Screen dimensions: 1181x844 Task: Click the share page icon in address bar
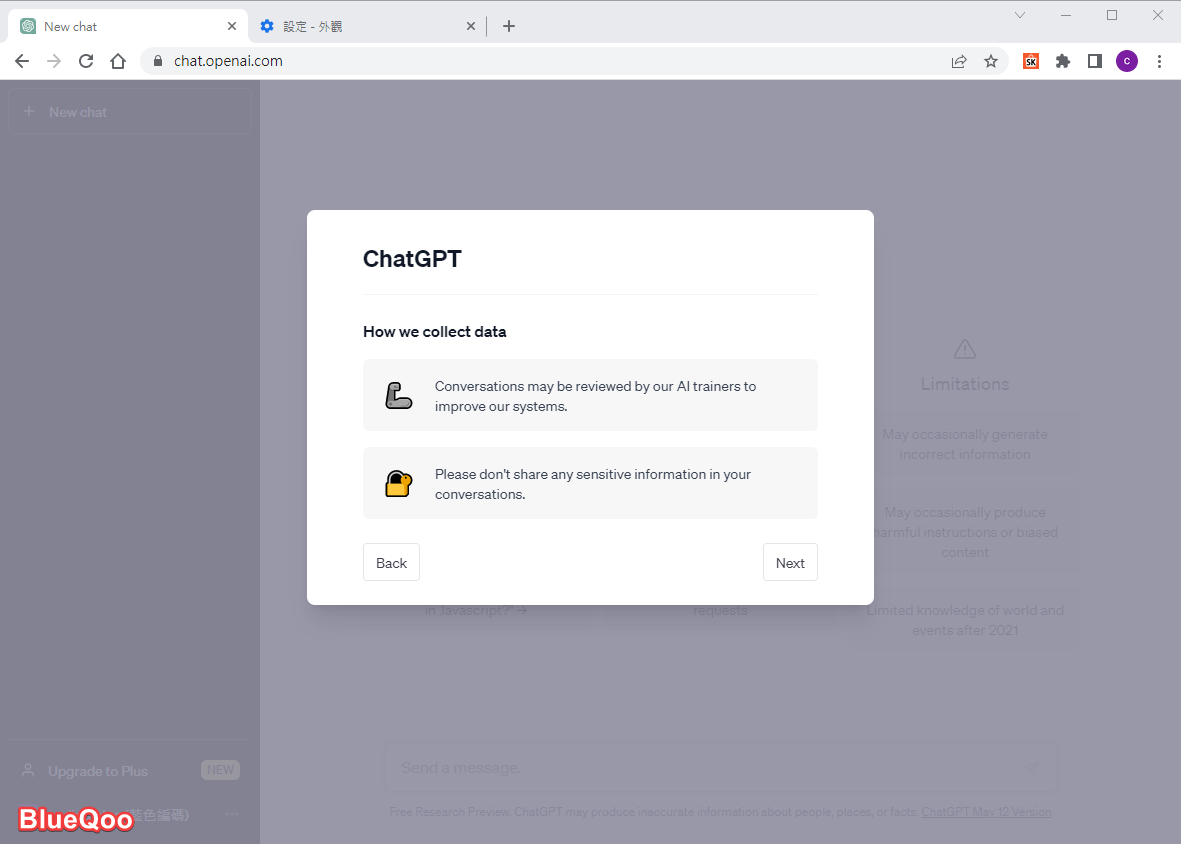pos(959,61)
